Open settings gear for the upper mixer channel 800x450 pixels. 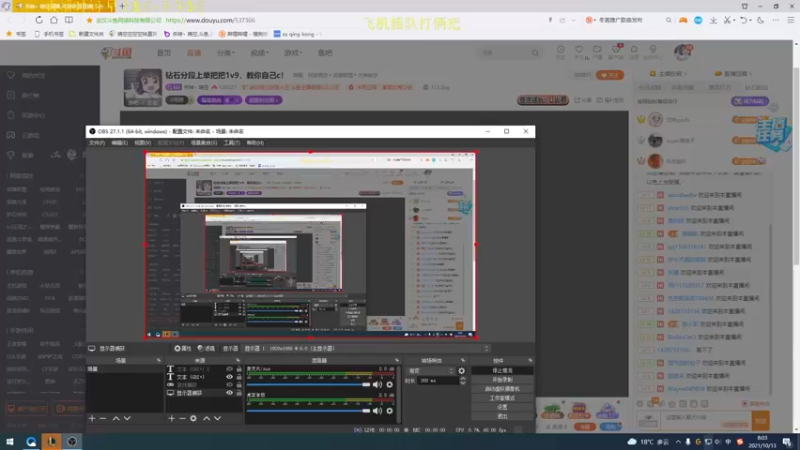[x=389, y=385]
